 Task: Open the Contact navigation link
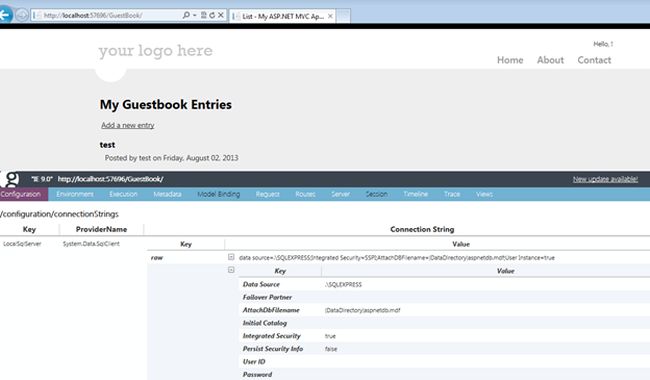[594, 60]
